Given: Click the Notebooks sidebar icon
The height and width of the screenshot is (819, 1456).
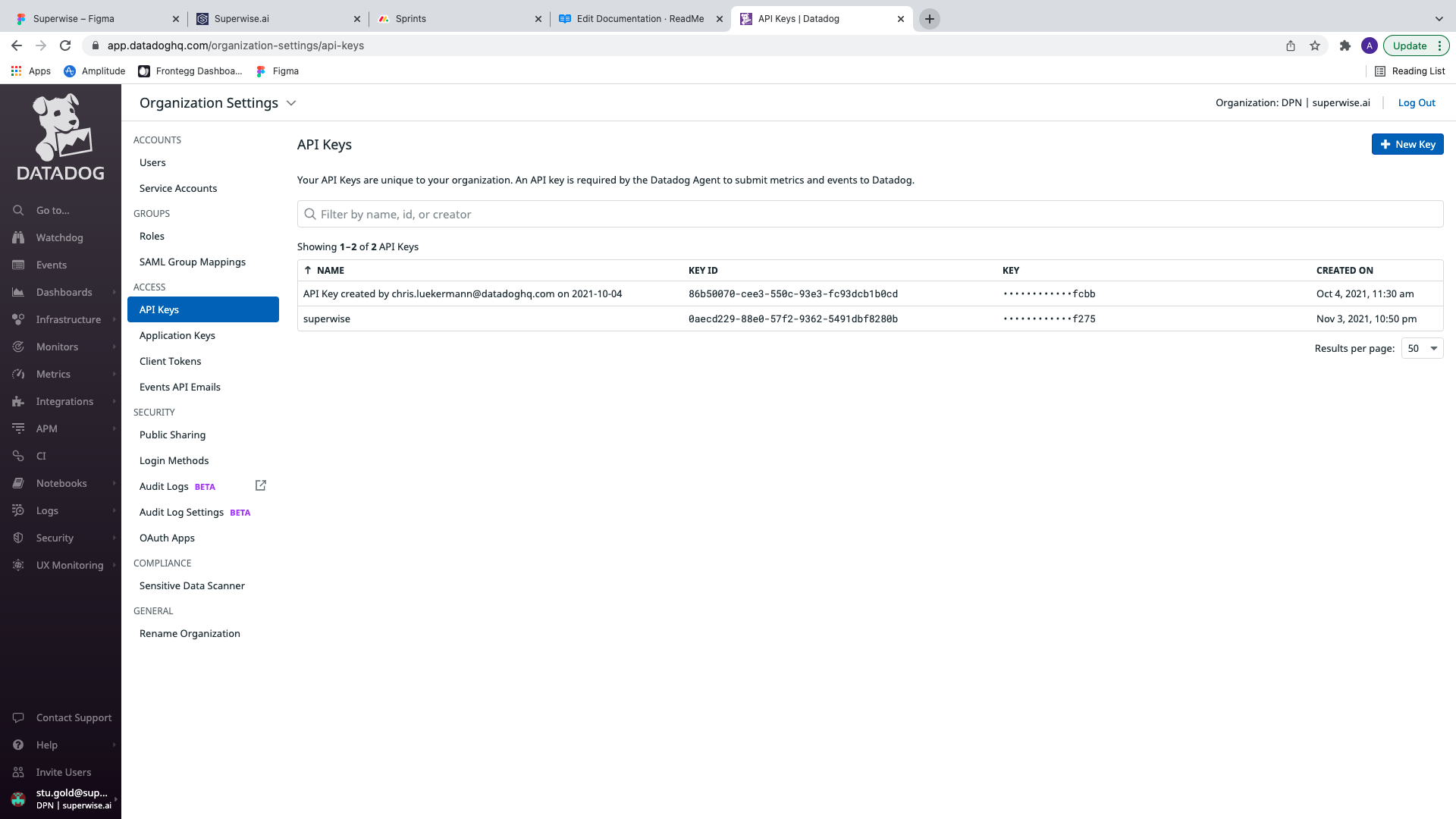Looking at the screenshot, I should tap(18, 483).
